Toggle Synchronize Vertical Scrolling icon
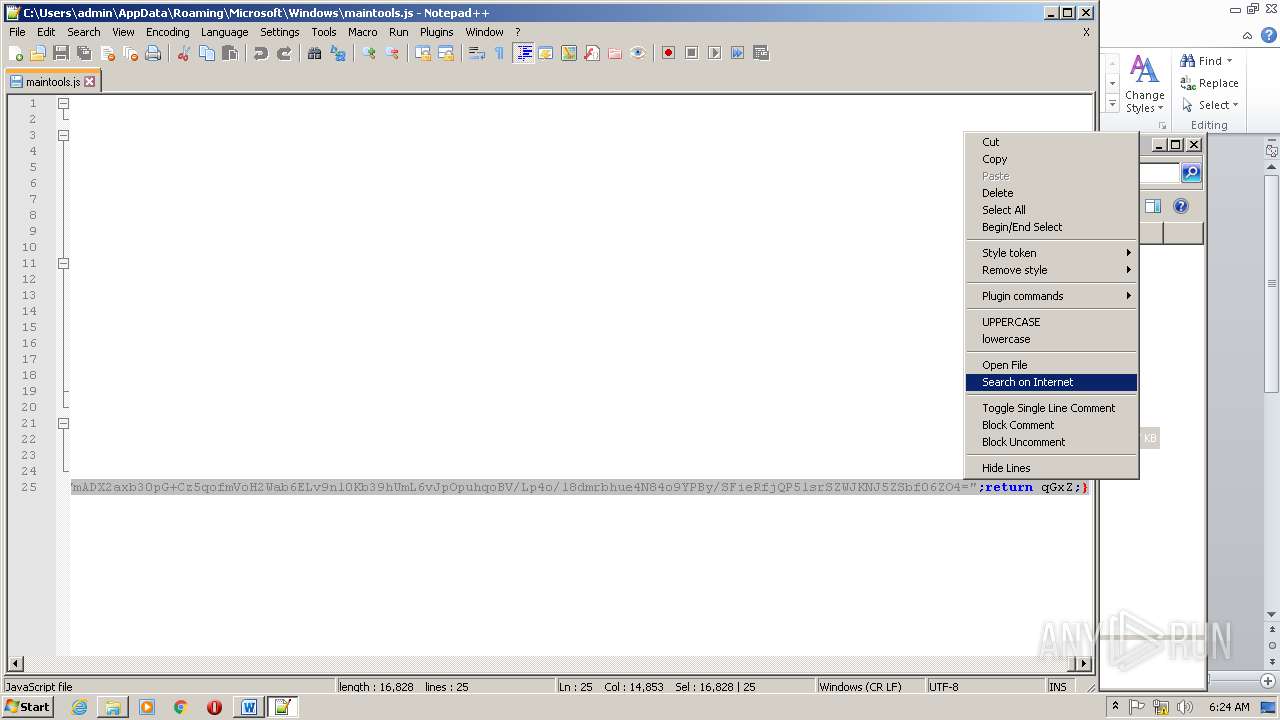 click(x=423, y=53)
